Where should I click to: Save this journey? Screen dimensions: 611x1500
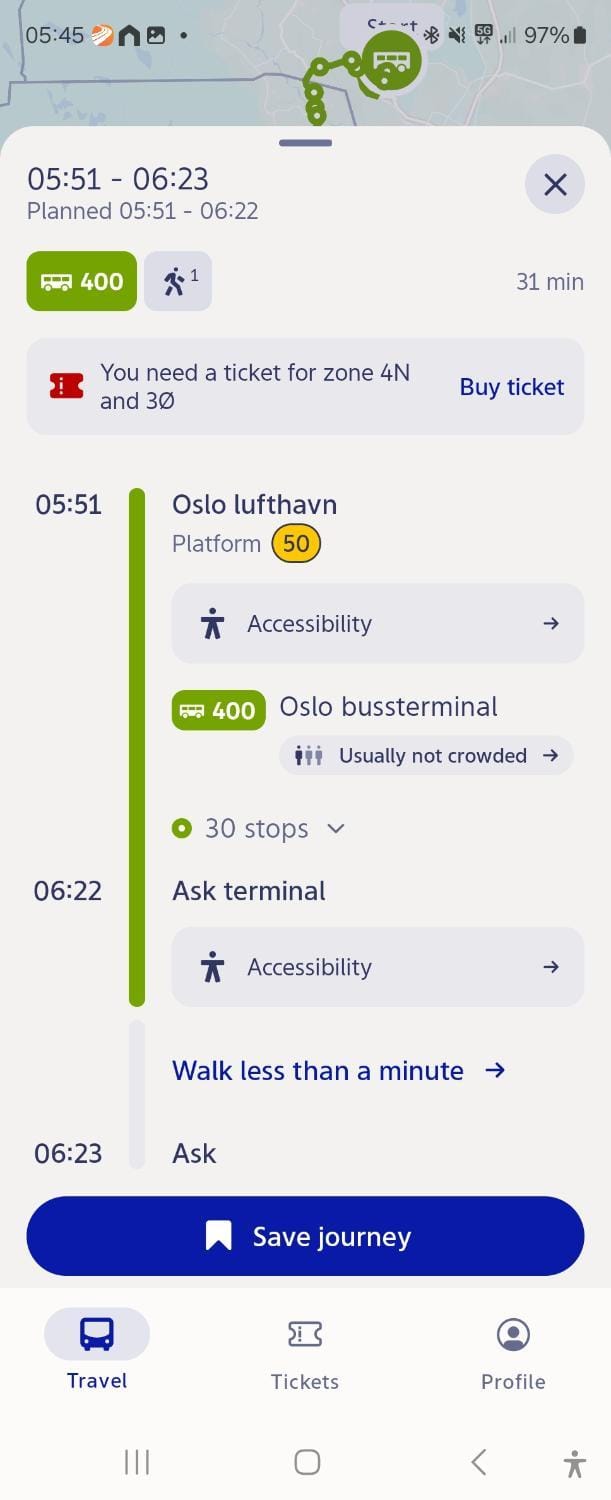click(305, 1237)
